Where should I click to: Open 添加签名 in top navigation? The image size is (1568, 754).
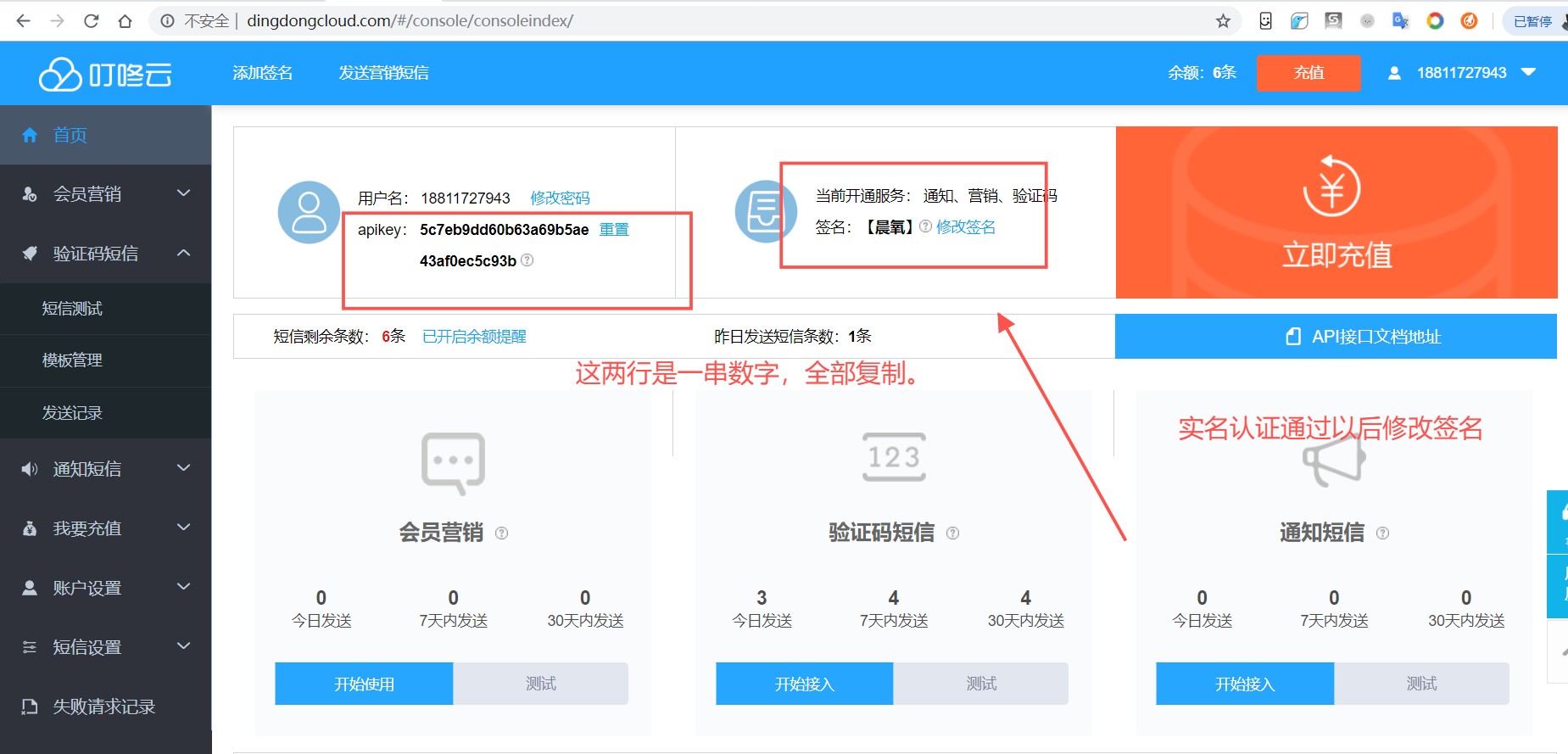coord(263,73)
